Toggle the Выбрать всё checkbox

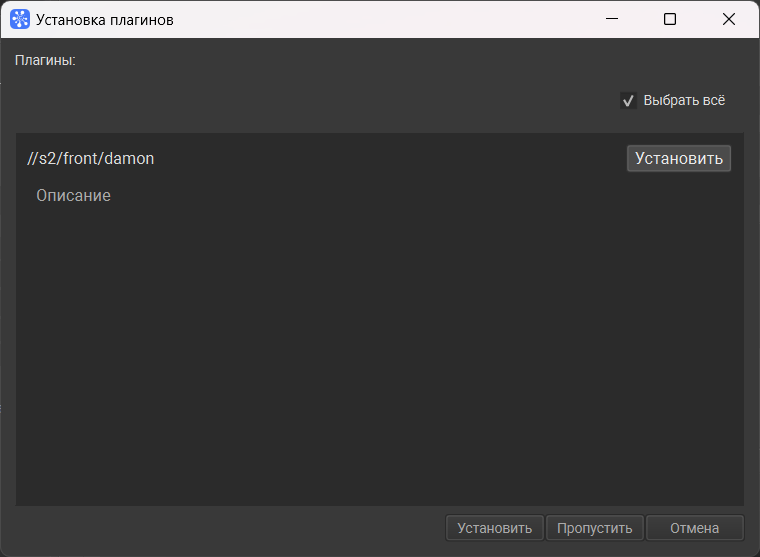[x=628, y=101]
